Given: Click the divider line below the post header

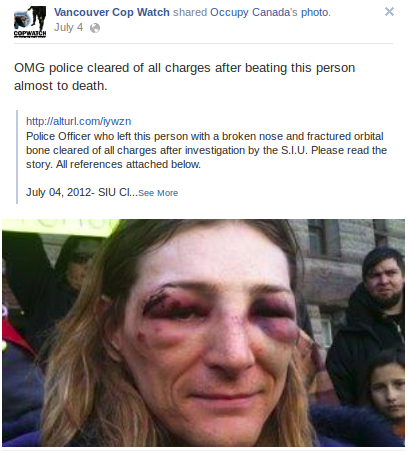Looking at the screenshot, I should (x=203, y=43).
